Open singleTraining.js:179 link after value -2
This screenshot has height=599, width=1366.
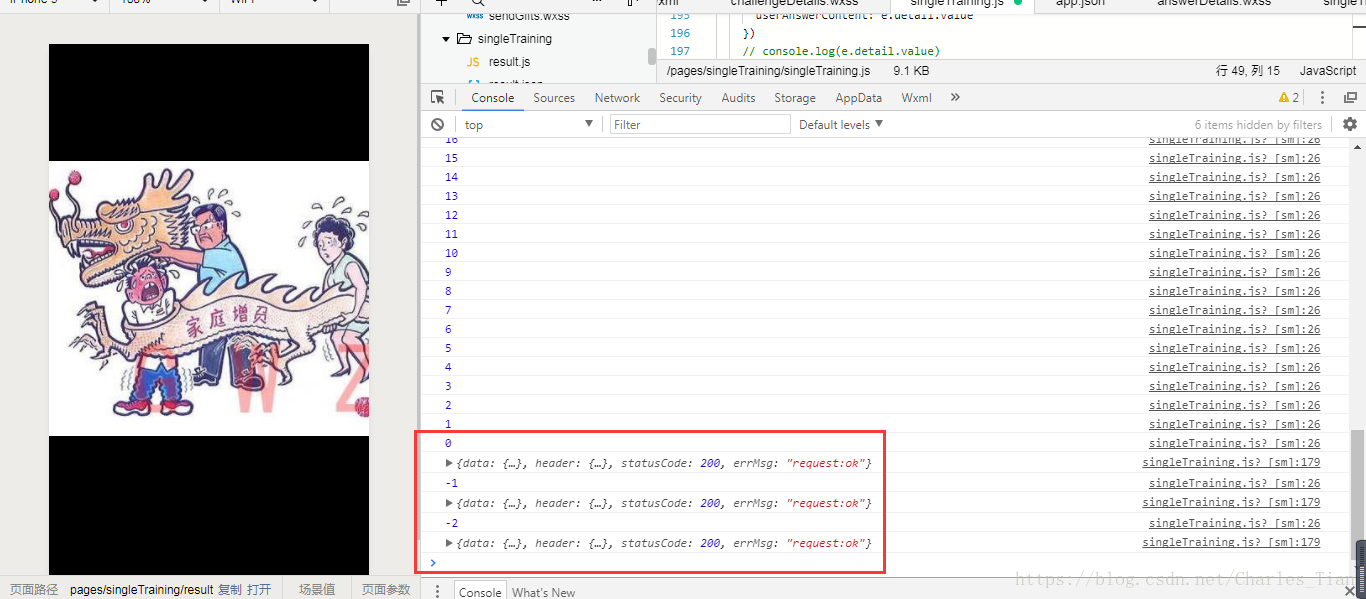(x=1231, y=542)
